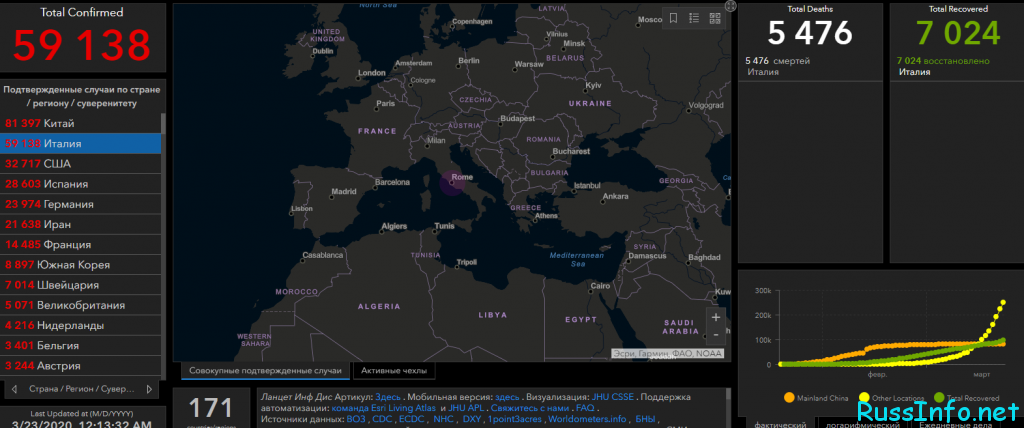Screen dimensions: 1024x428
Task: Select Нидерланды in the country list
Action: (81, 325)
